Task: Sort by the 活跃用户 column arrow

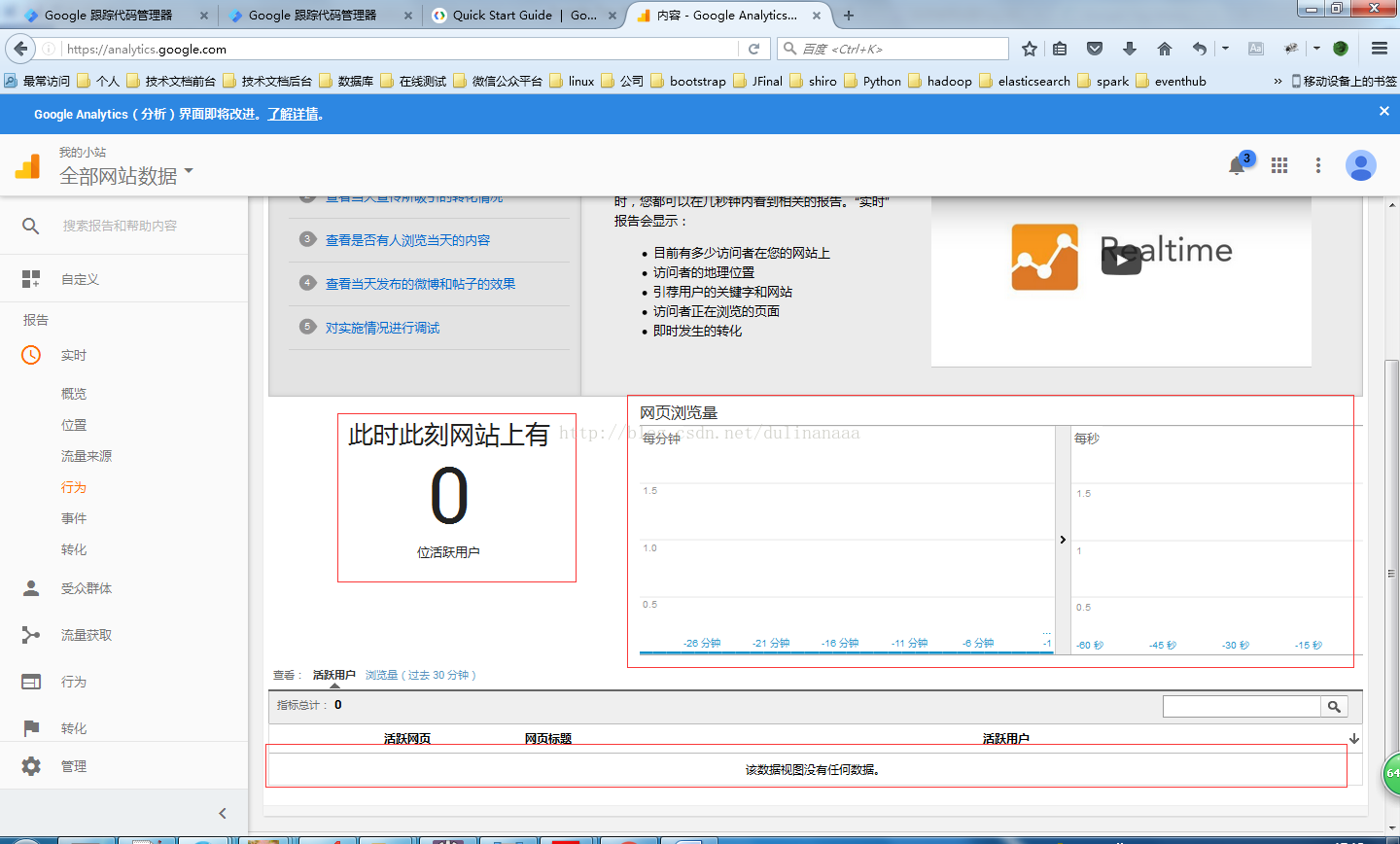Action: pos(1354,739)
